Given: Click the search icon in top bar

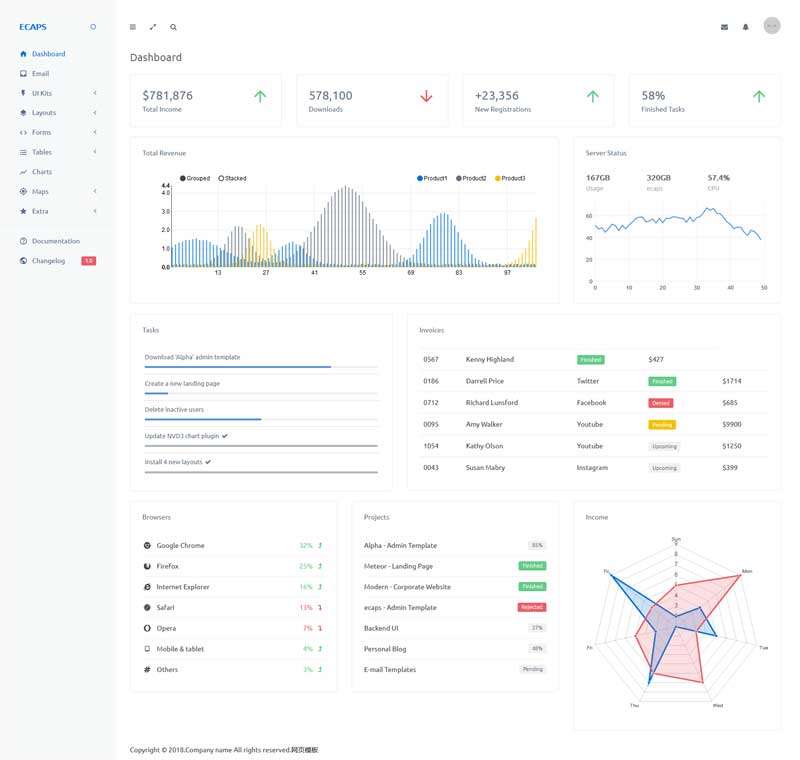Looking at the screenshot, I should 174,27.
